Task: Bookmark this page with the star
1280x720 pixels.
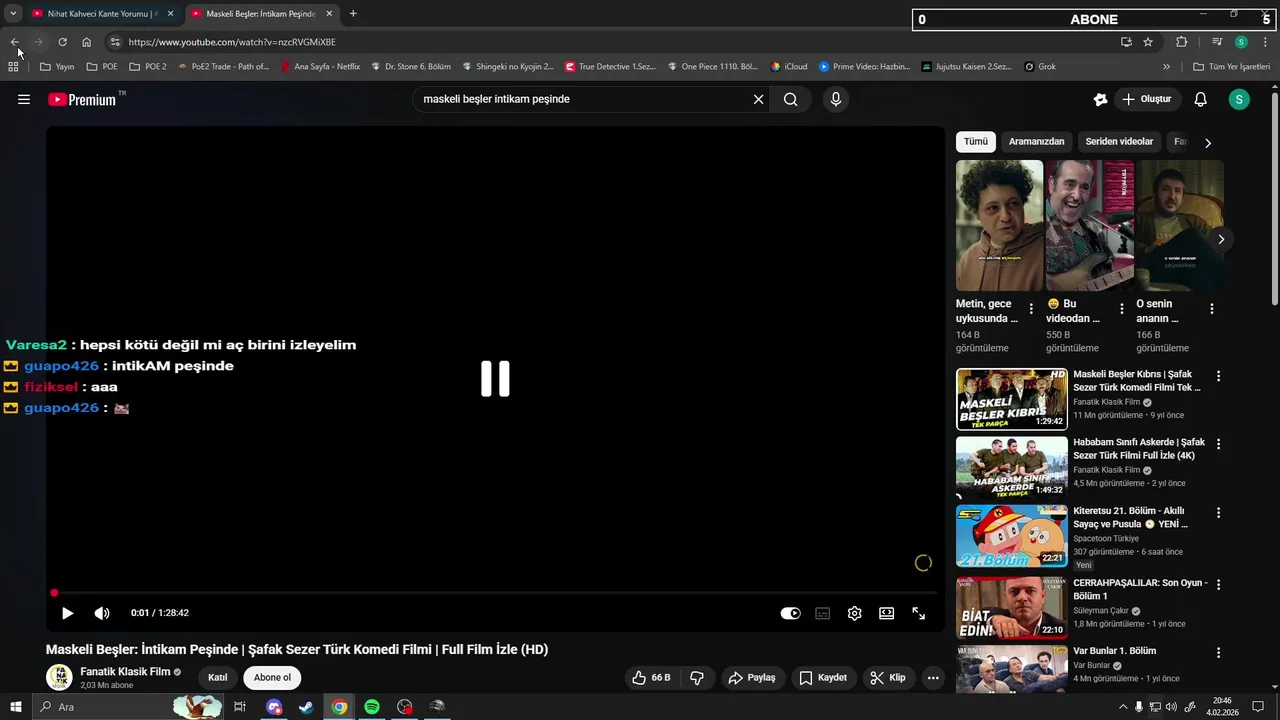Action: pos(1148,42)
